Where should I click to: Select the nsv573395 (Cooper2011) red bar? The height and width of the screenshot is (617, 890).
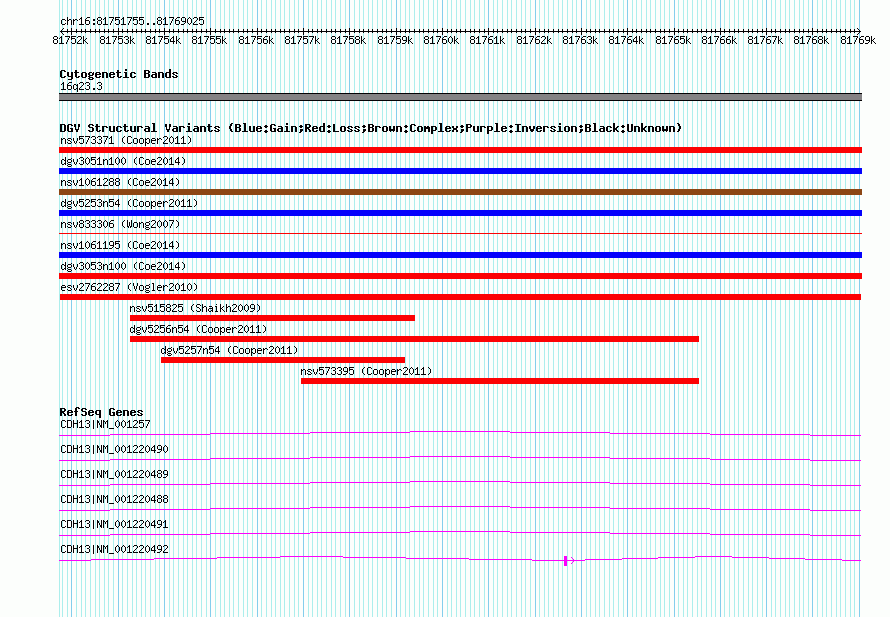tap(499, 381)
